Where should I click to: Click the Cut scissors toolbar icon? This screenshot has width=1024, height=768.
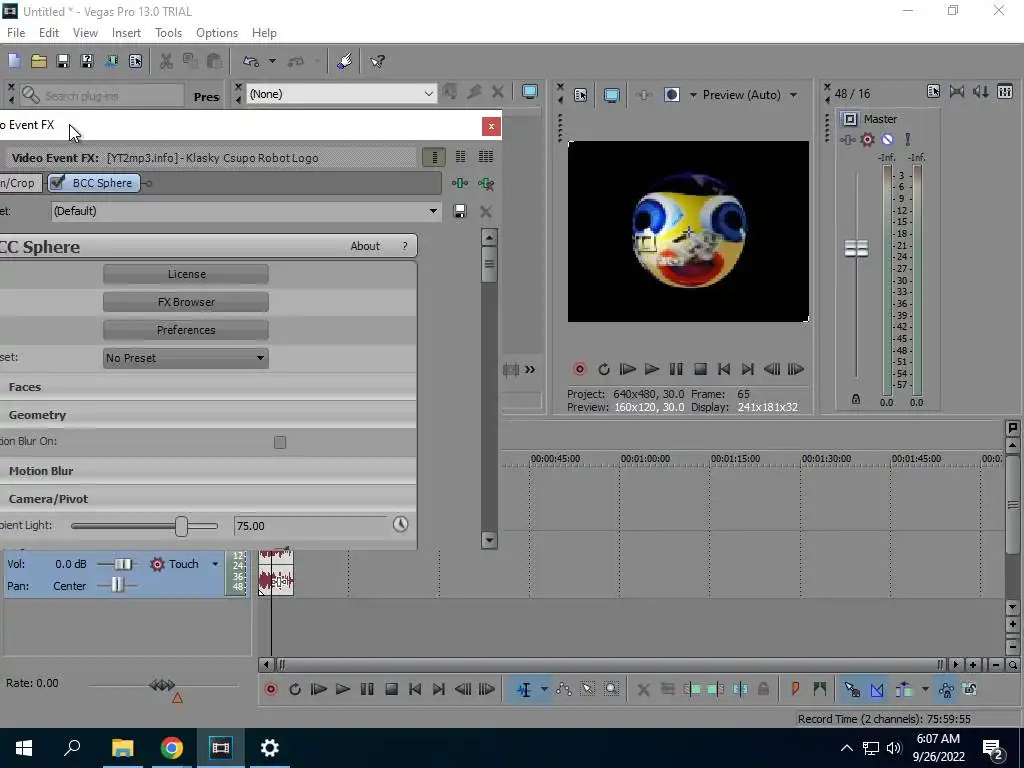(167, 61)
